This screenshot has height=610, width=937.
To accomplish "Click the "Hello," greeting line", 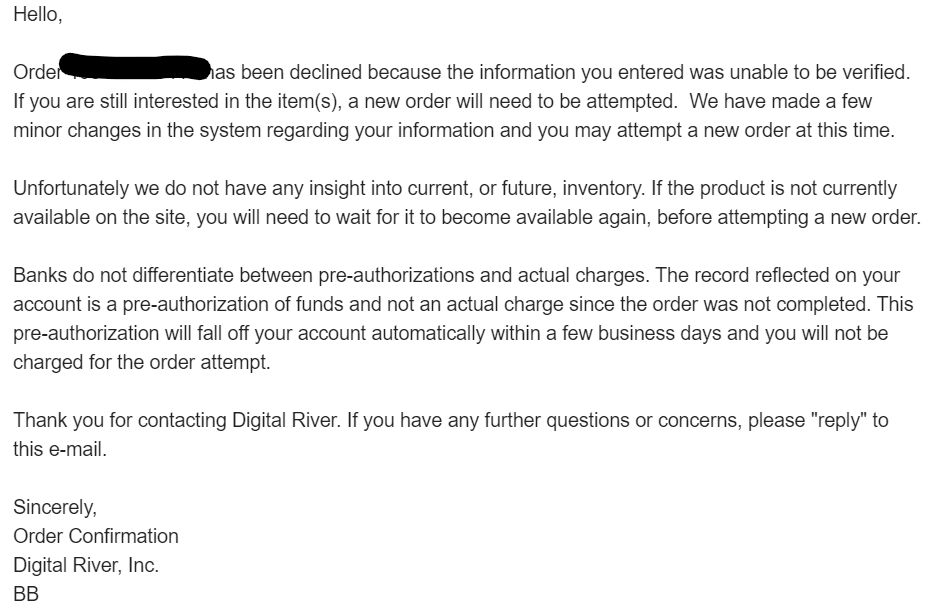I will [x=38, y=14].
